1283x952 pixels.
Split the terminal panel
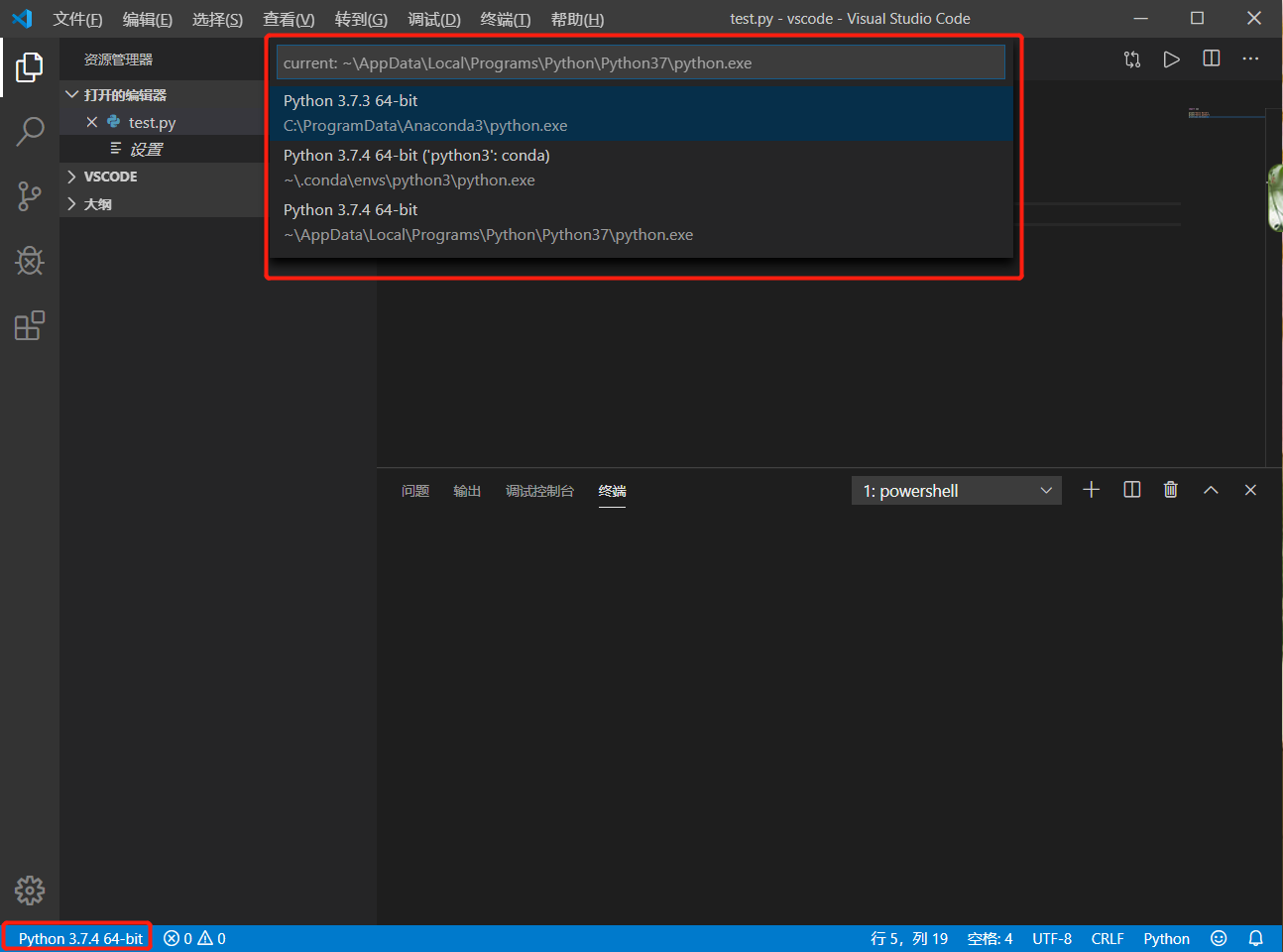(x=1131, y=490)
